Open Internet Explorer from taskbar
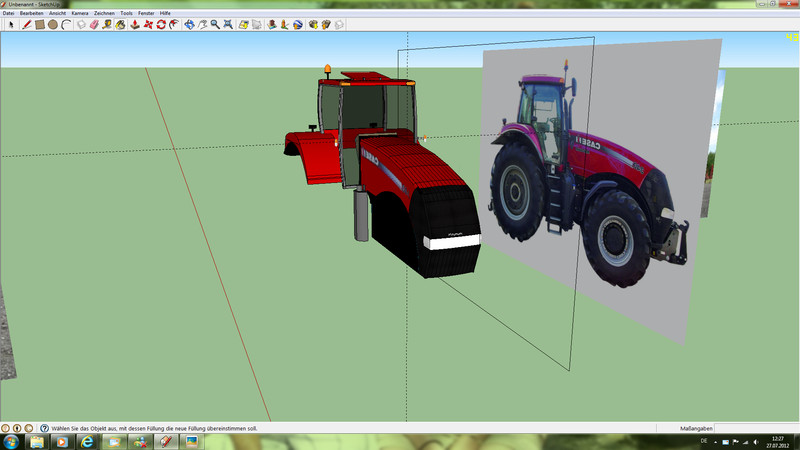 [x=88, y=442]
